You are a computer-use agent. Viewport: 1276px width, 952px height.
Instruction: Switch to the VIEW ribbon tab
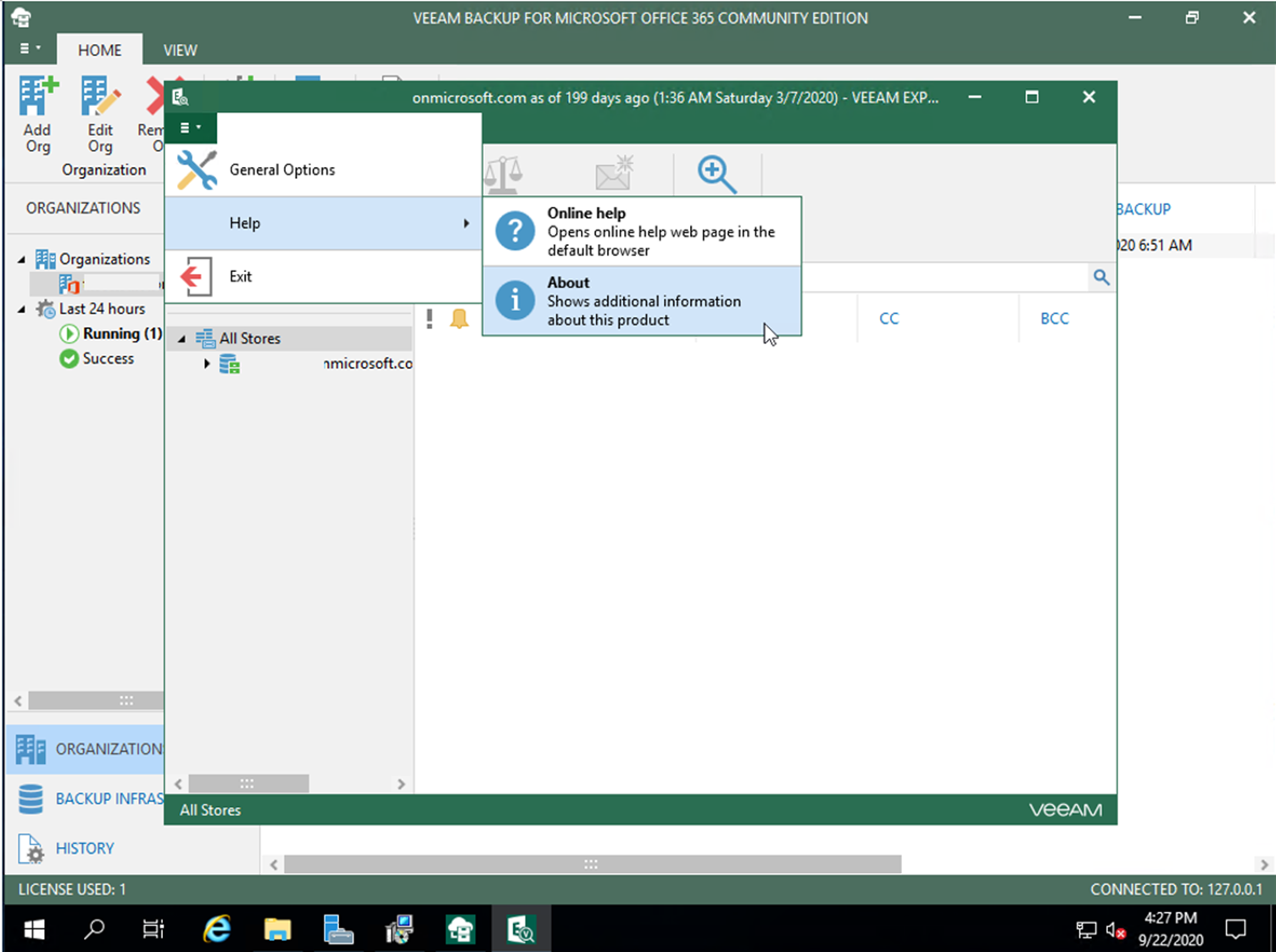pyautogui.click(x=180, y=50)
